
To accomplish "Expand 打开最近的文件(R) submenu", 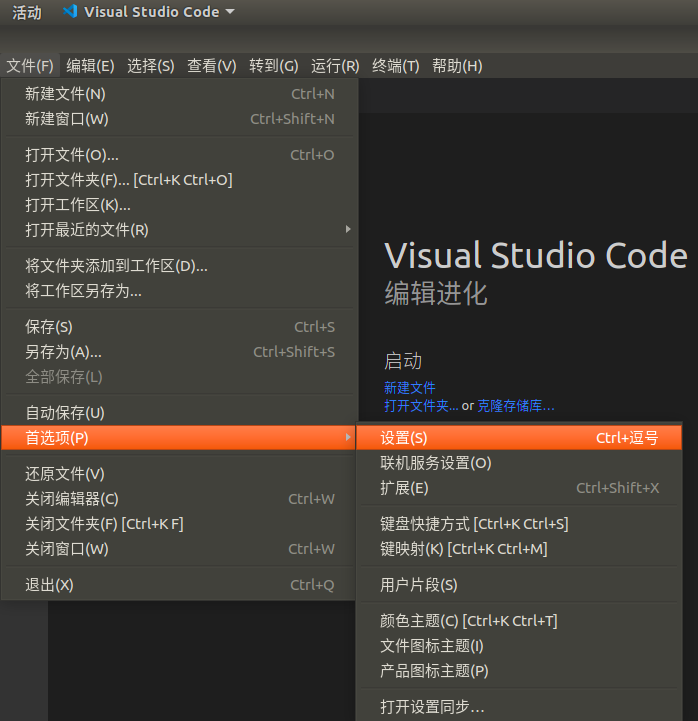I will (180, 229).
